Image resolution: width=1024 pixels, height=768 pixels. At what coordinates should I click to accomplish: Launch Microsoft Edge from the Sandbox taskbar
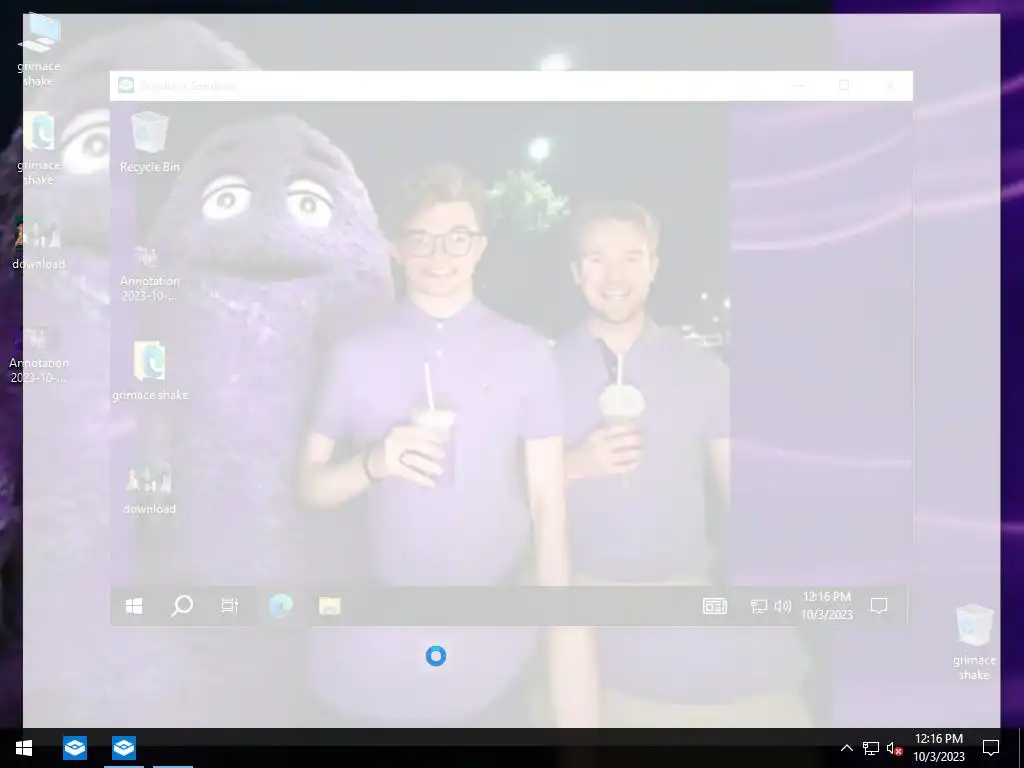[281, 606]
